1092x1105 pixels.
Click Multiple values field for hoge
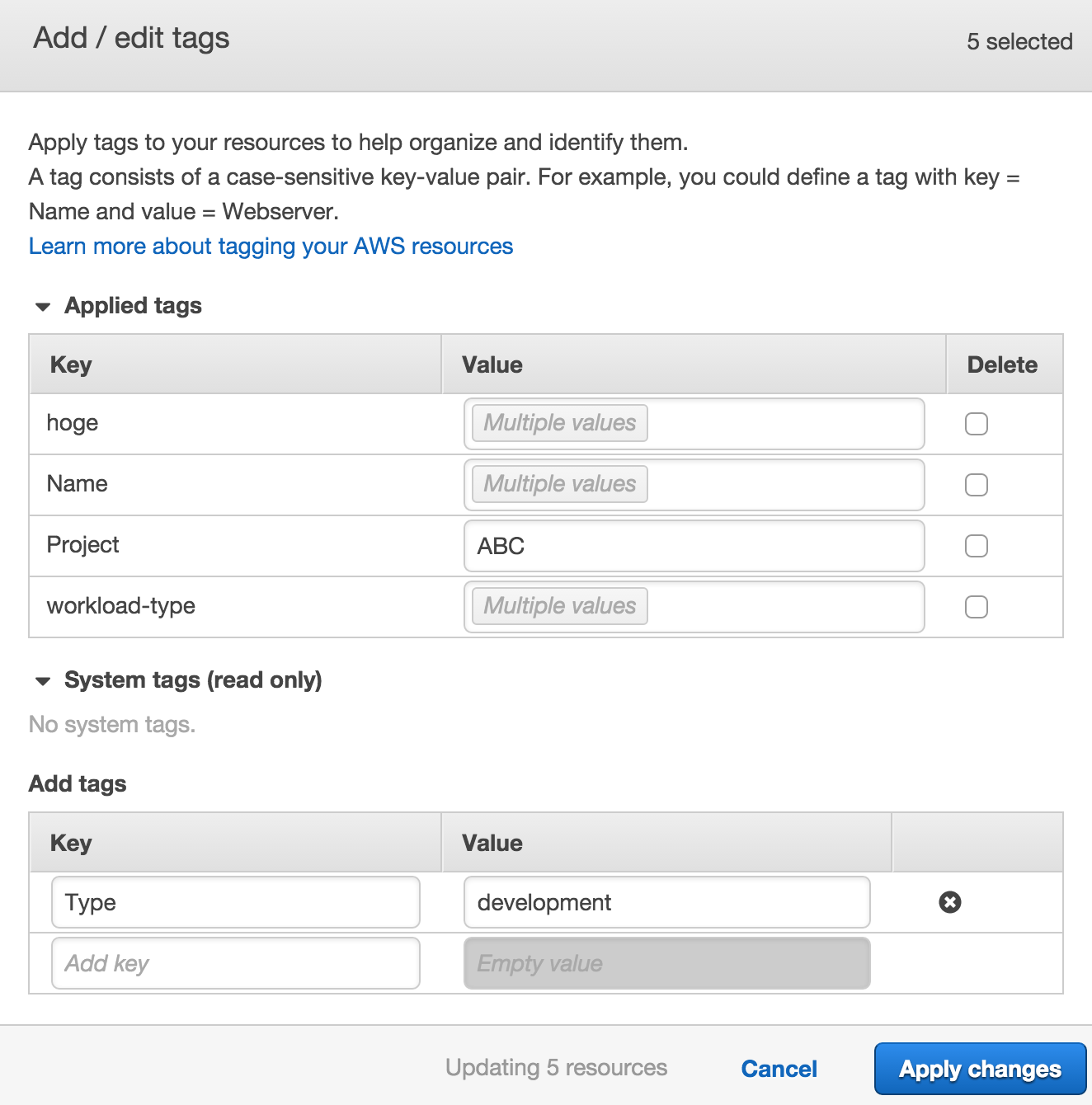coord(694,423)
